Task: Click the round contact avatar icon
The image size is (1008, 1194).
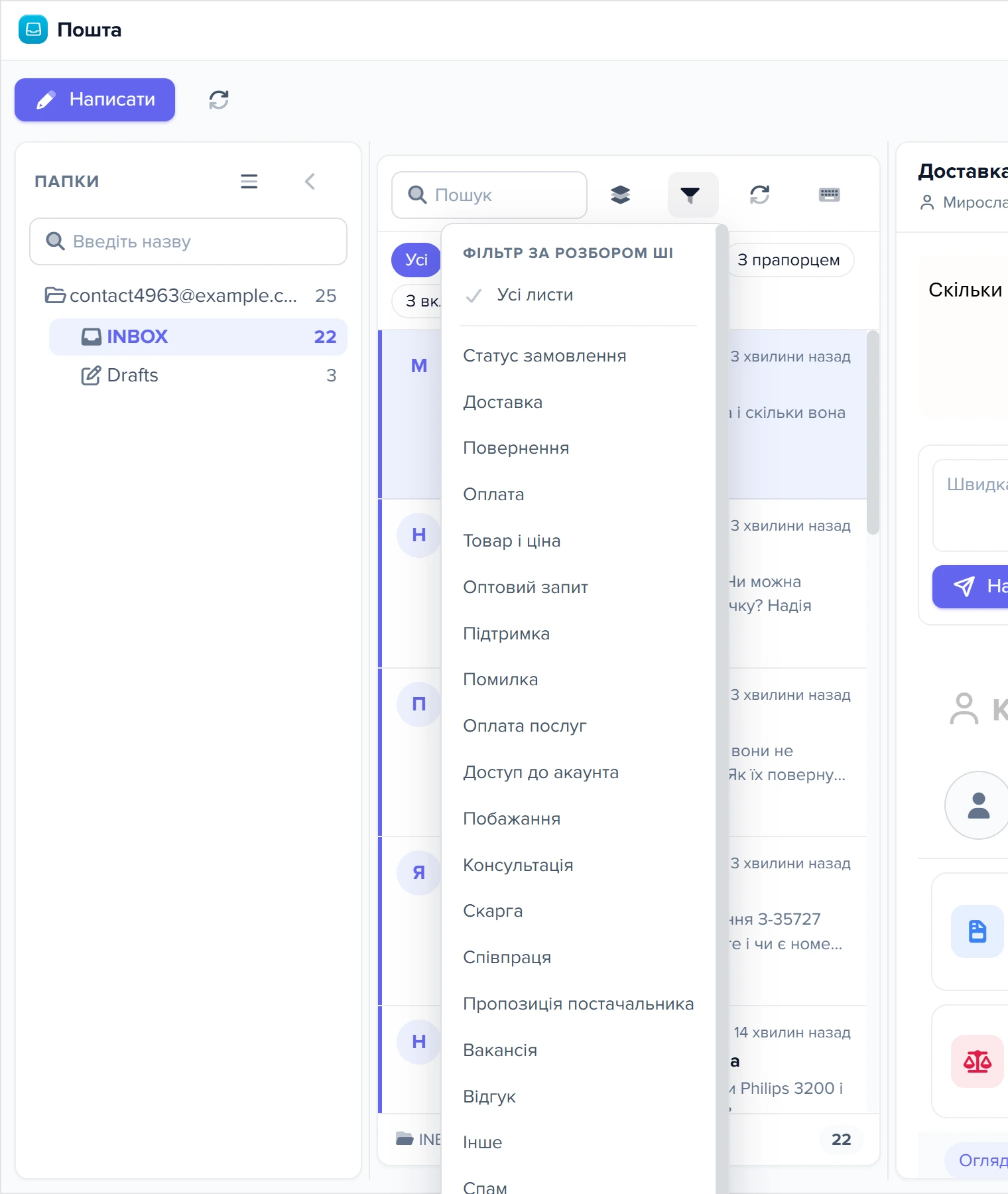Action: pos(978,805)
